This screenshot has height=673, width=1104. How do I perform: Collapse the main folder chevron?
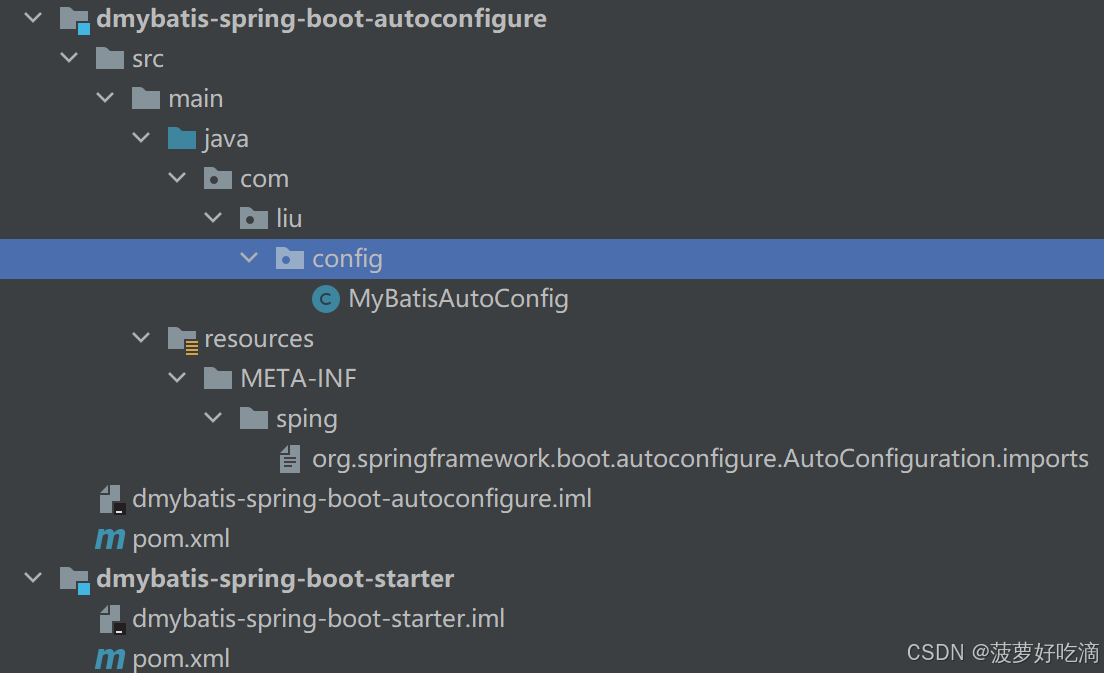coord(105,98)
